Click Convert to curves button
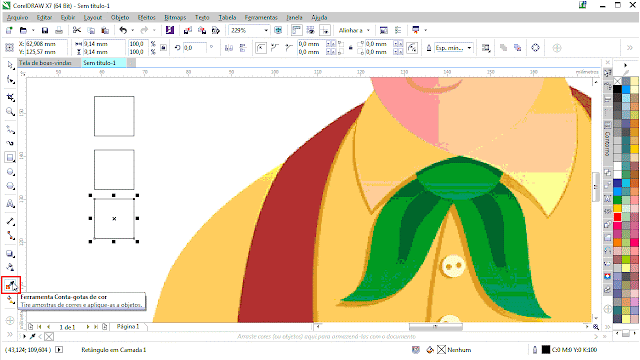Image resolution: width=640 pixels, height=360 pixels. click(x=536, y=48)
